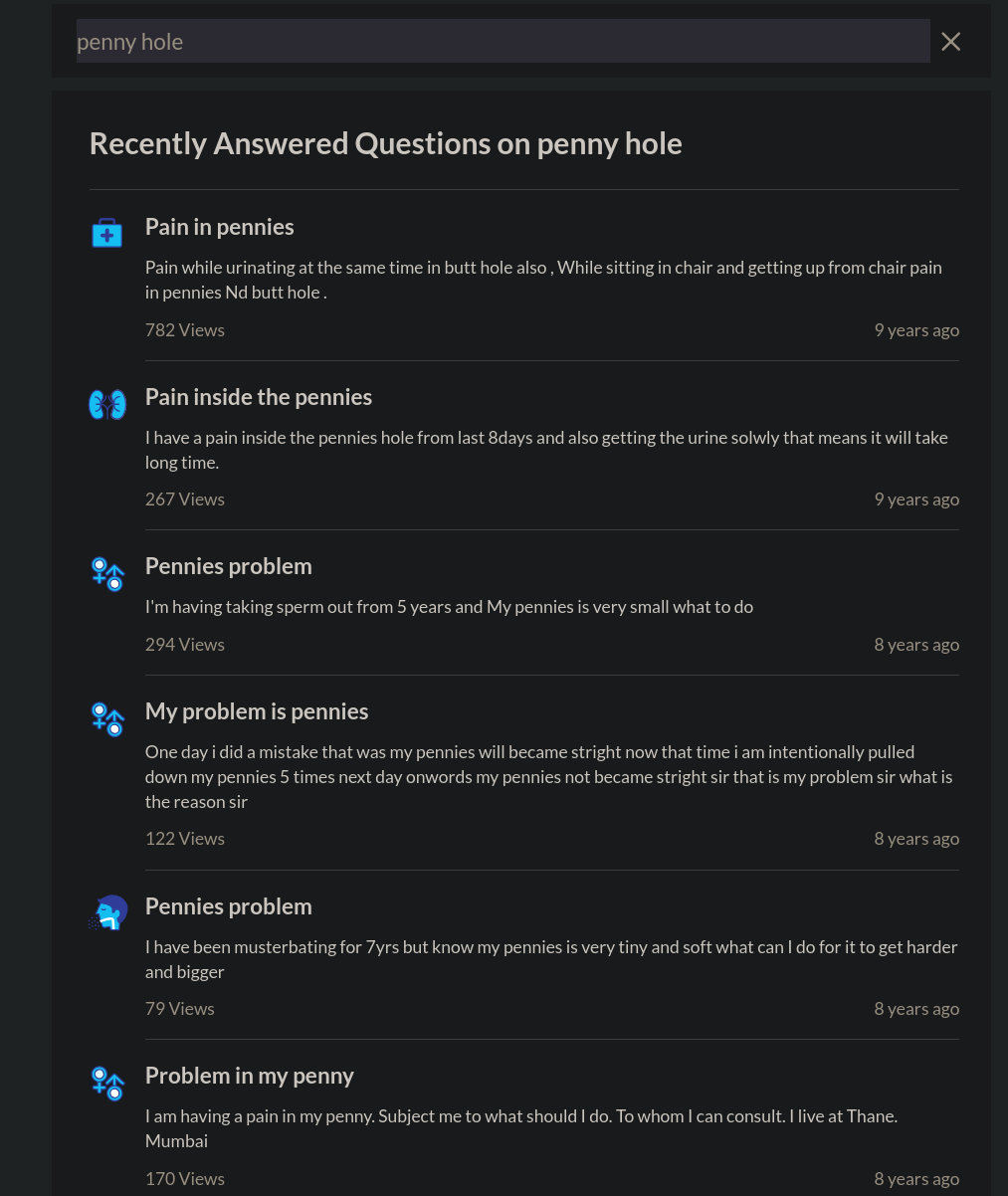Open the Problem in my penny question
The image size is (1008, 1196).
coord(250,1076)
